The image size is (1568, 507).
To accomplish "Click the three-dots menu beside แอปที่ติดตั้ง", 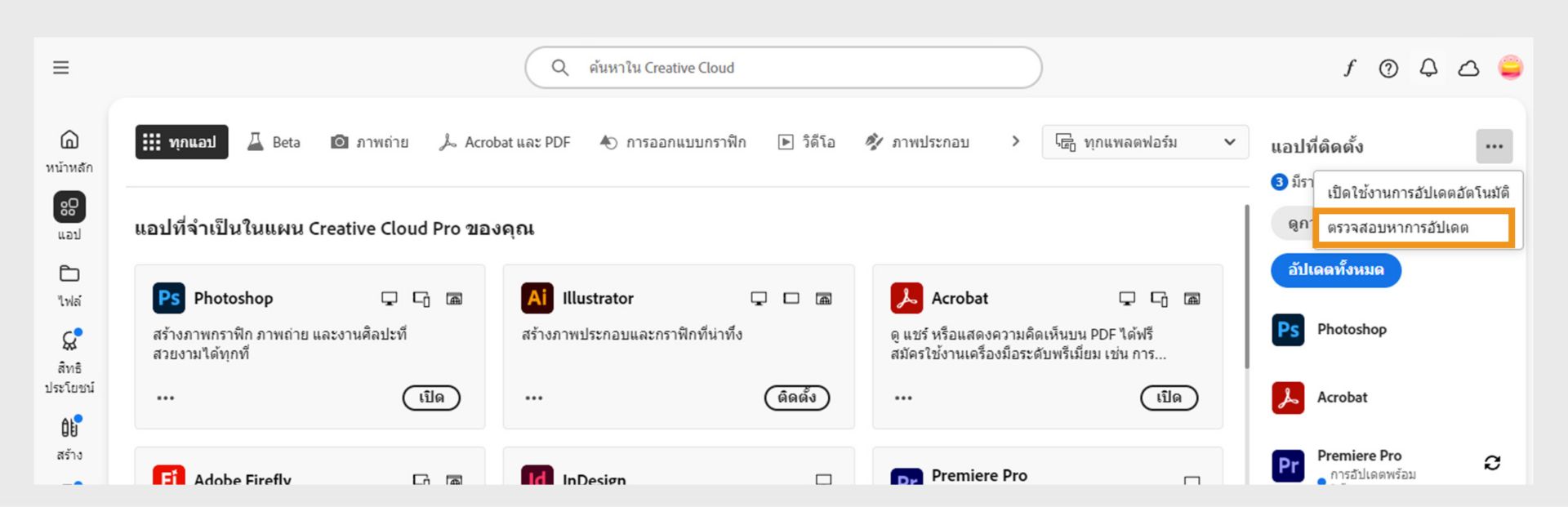I will click(x=1494, y=147).
